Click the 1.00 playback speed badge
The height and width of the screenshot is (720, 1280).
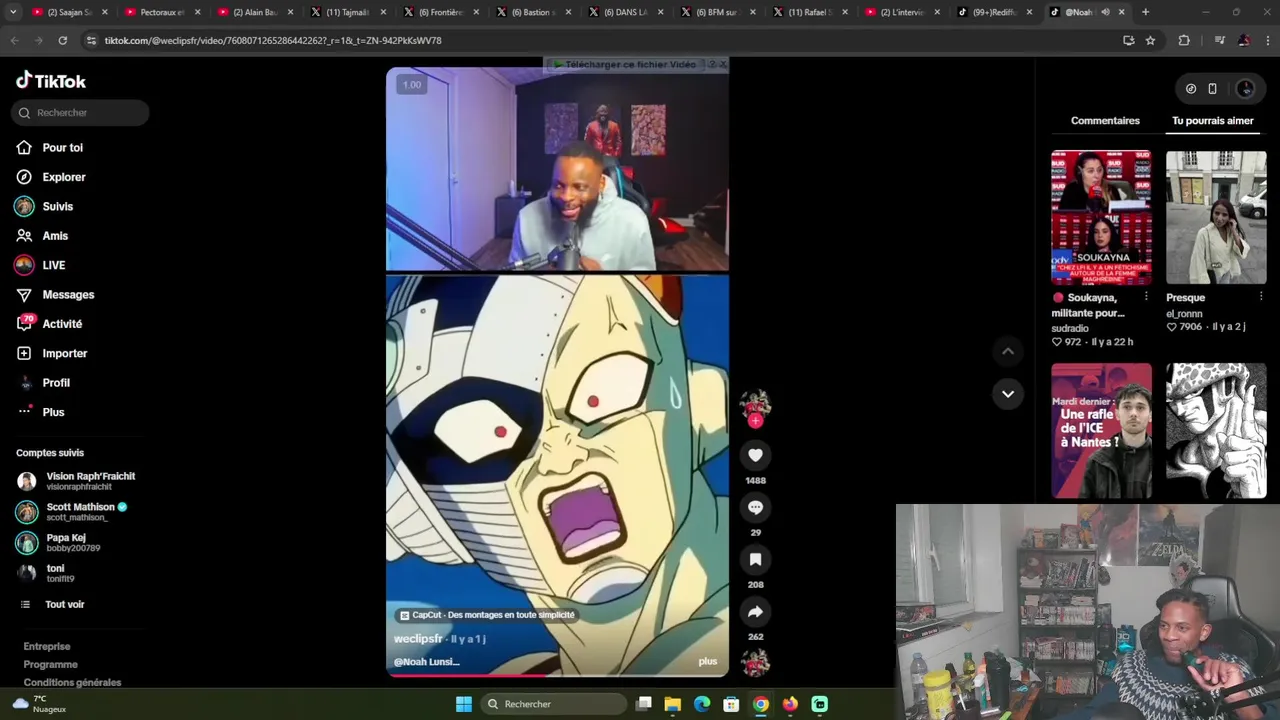point(412,85)
